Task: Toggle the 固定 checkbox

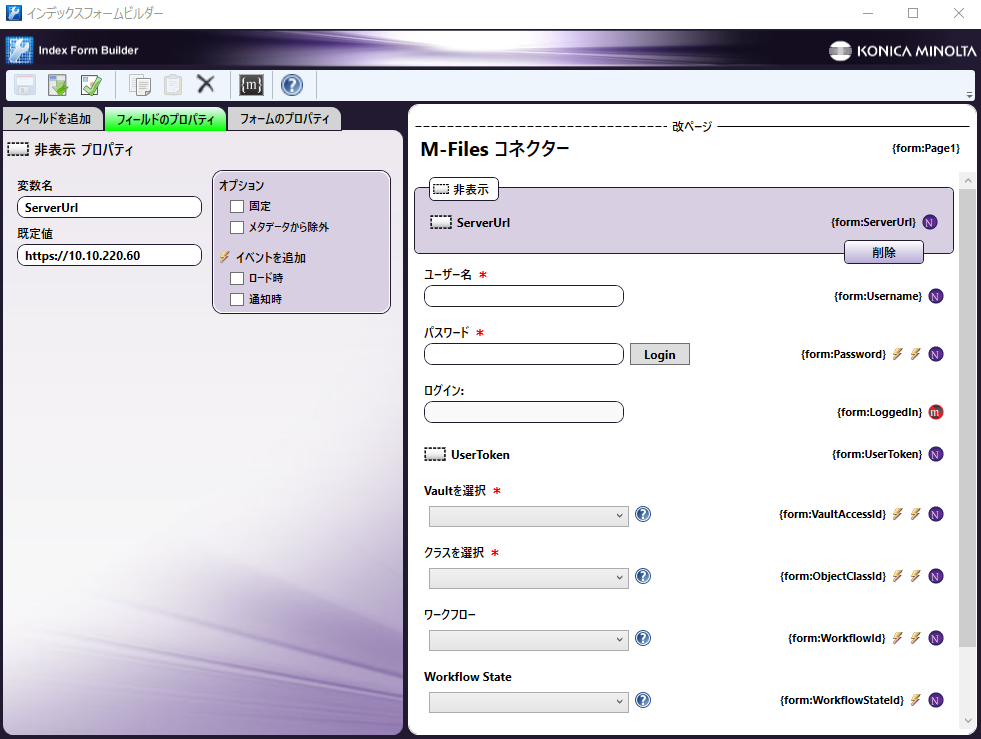Action: coord(237,206)
